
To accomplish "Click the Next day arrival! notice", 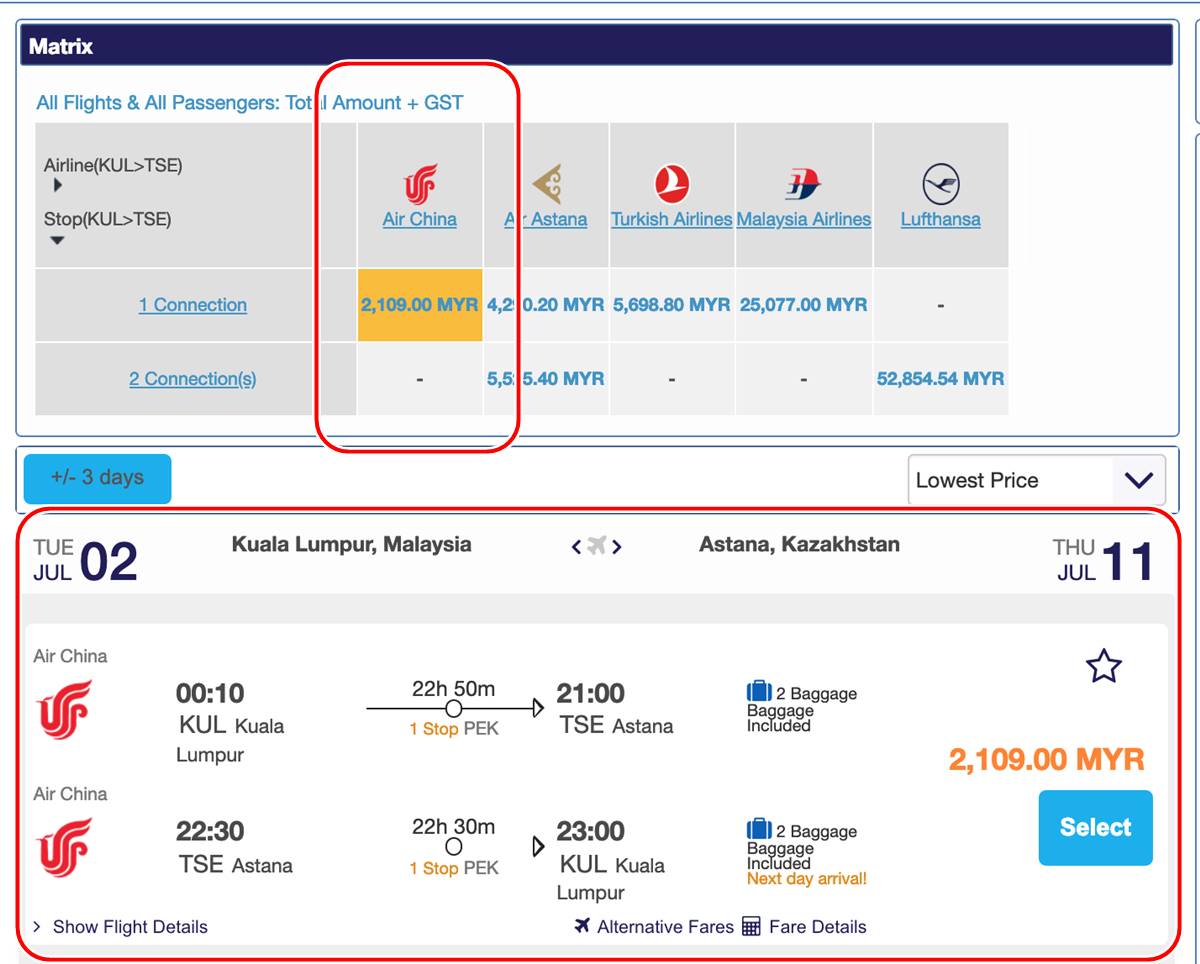I will [x=807, y=879].
